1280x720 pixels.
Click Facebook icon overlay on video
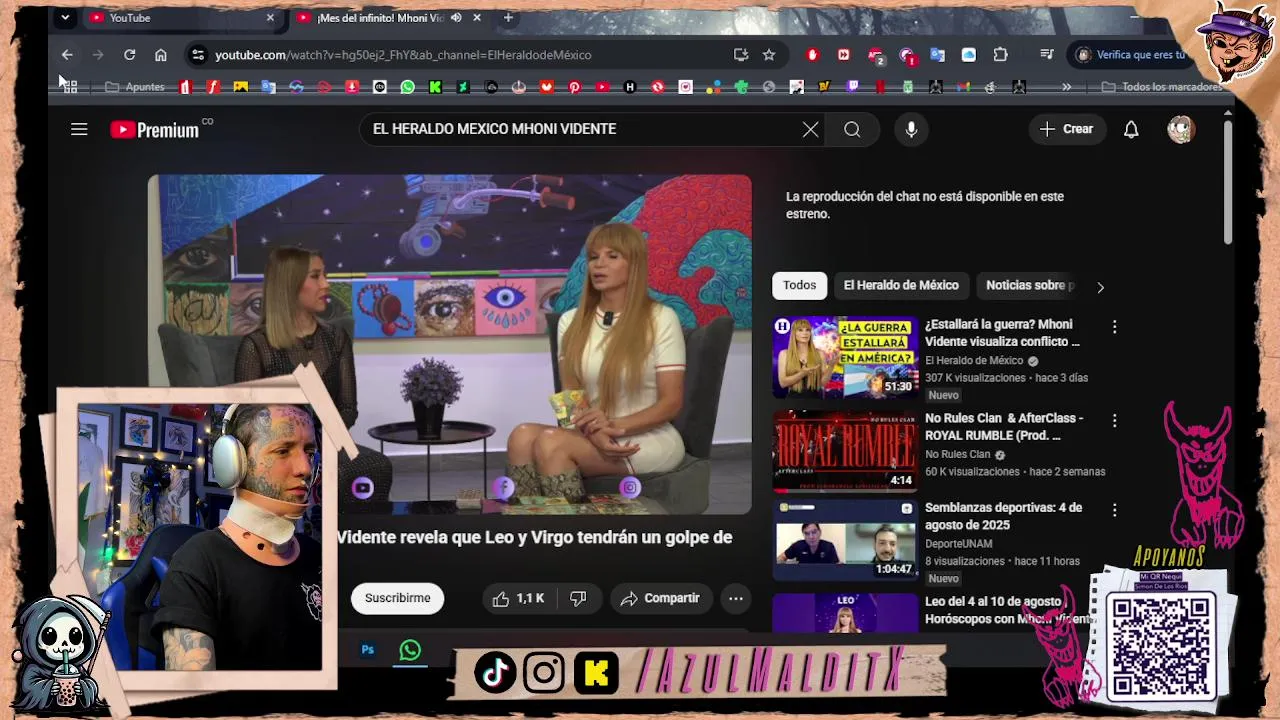[x=503, y=488]
